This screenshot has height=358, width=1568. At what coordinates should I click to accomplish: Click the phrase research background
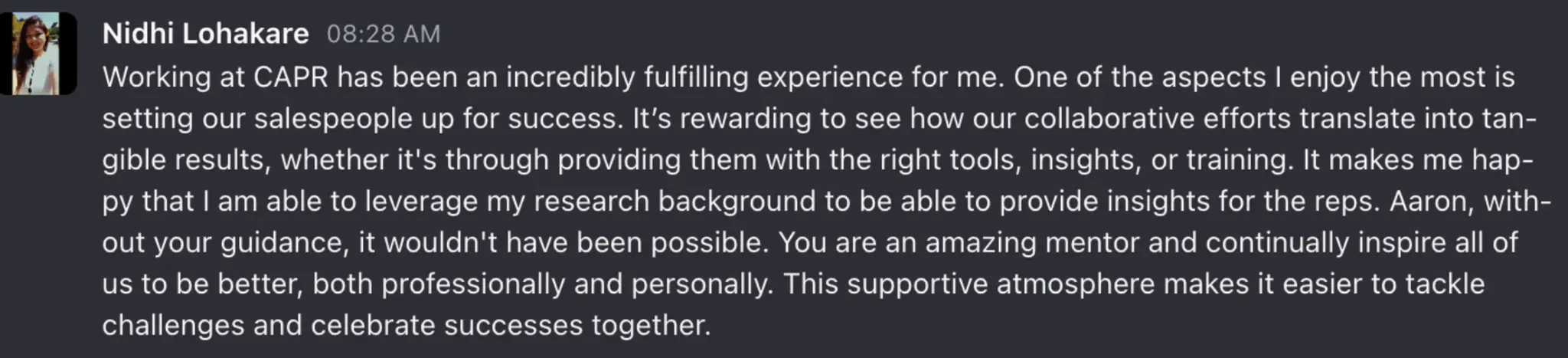[x=675, y=202]
